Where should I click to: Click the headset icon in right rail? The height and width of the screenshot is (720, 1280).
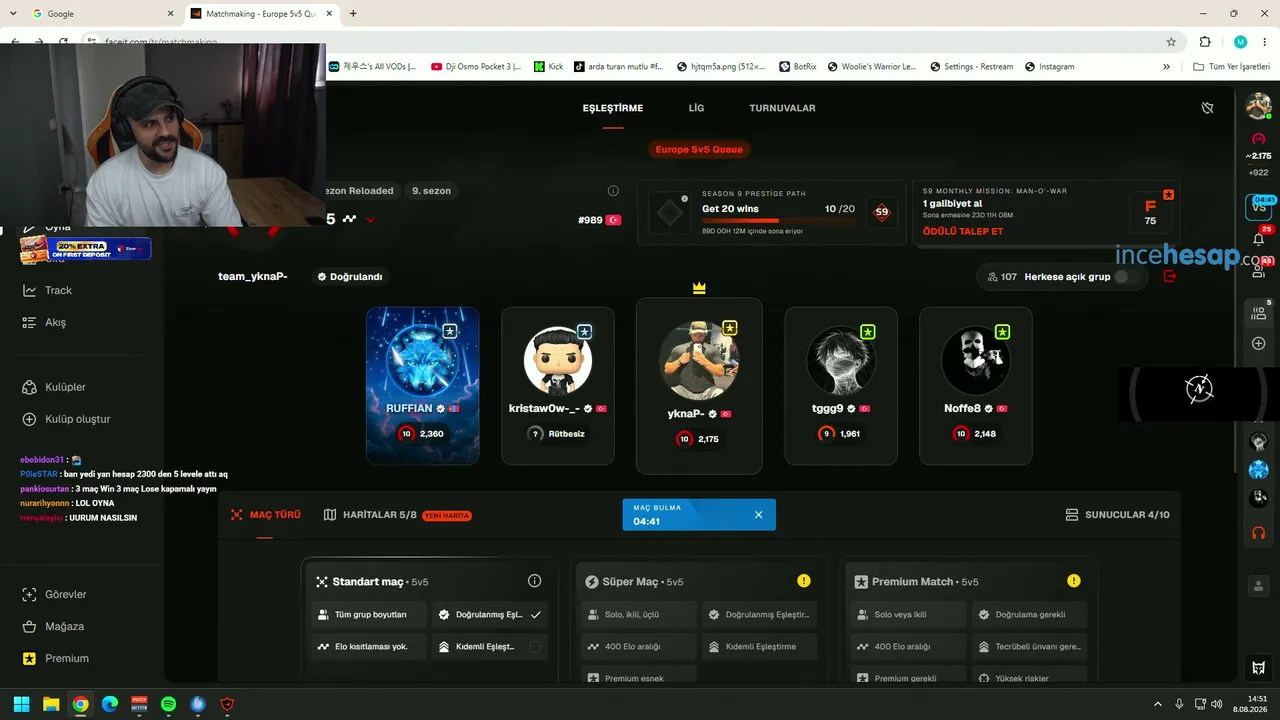coord(1259,533)
